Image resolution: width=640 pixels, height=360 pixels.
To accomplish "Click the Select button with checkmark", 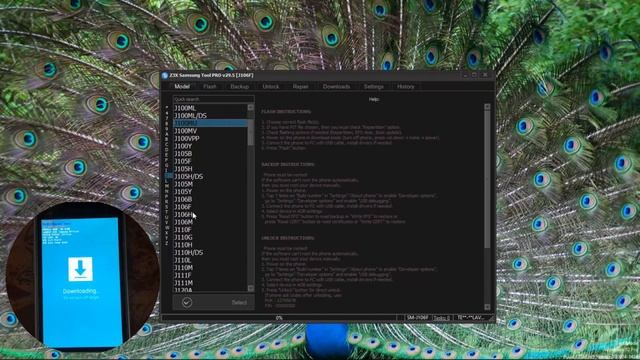I will 213,302.
